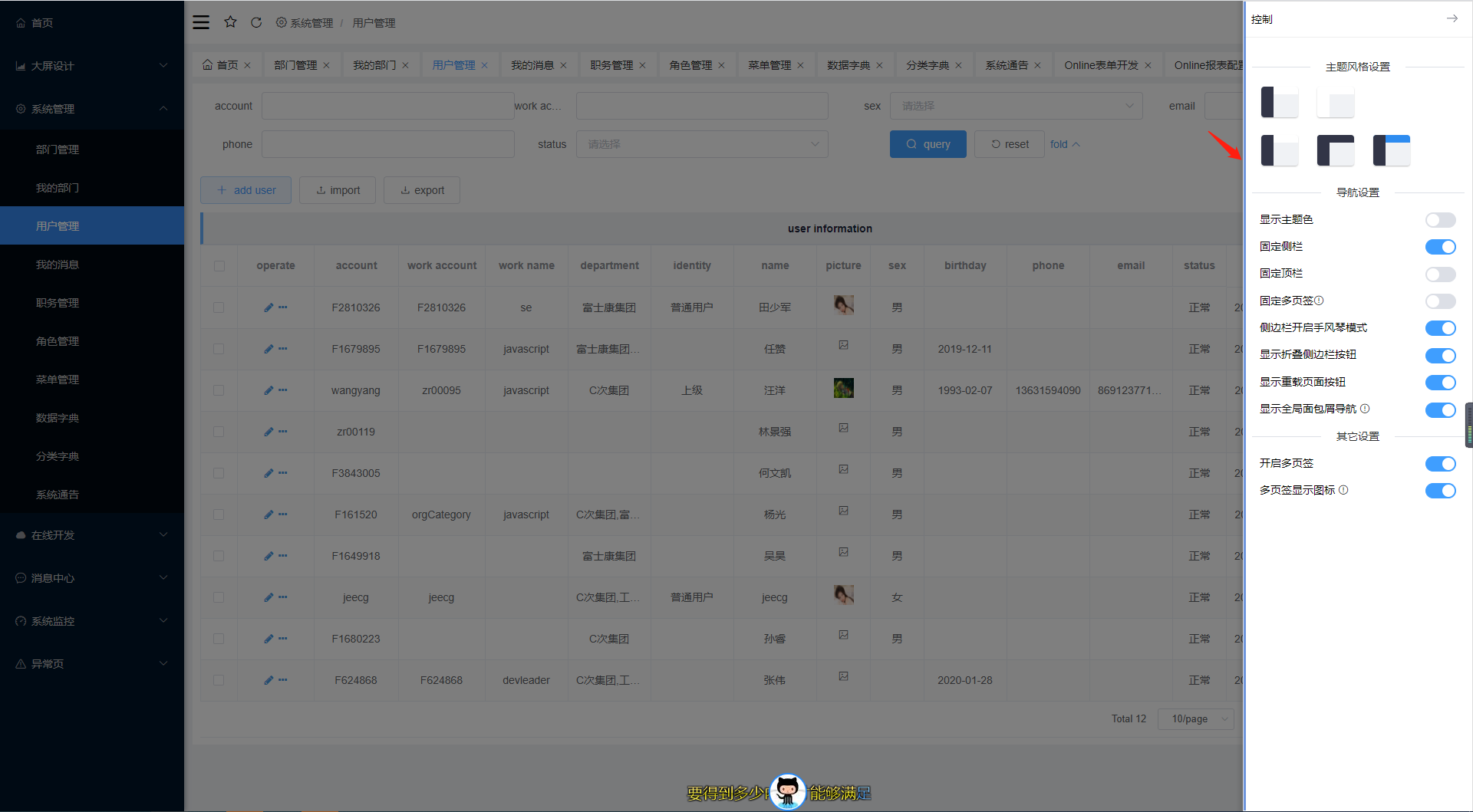
Task: Expand the 大屏设计 sidebar menu
Action: point(92,66)
